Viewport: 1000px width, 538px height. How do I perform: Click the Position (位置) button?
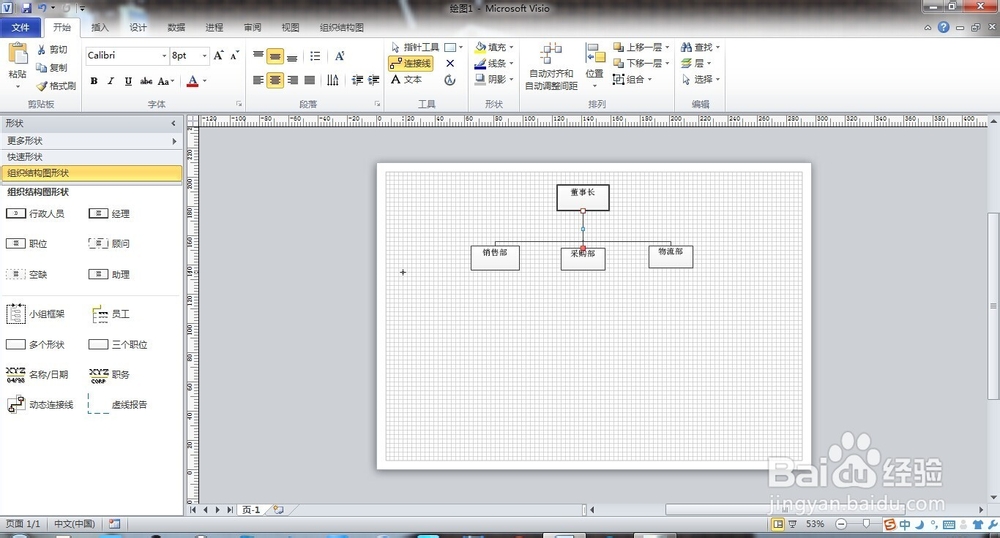[x=594, y=67]
